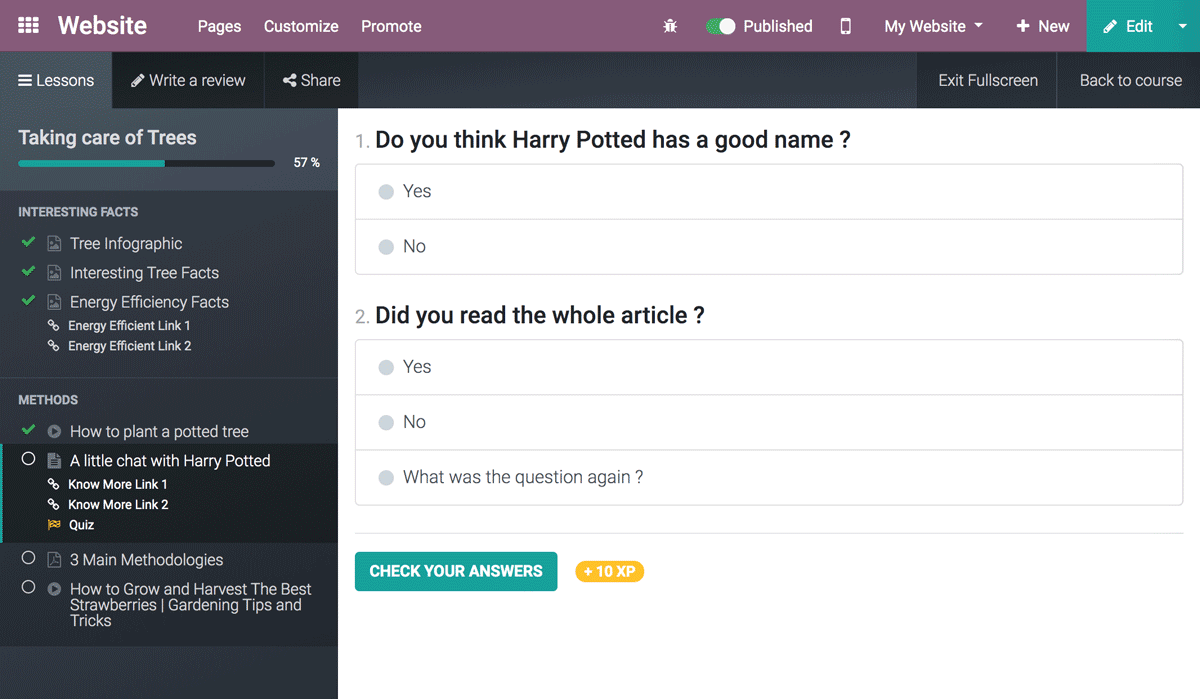
Task: Open the Customize menu
Action: point(301,26)
